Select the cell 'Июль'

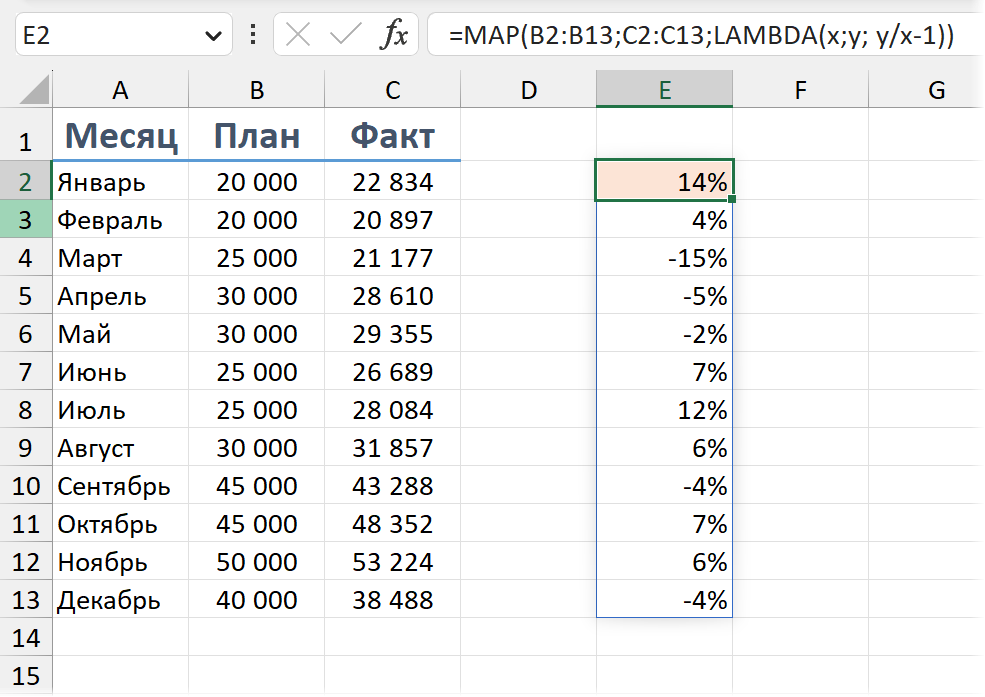point(121,410)
